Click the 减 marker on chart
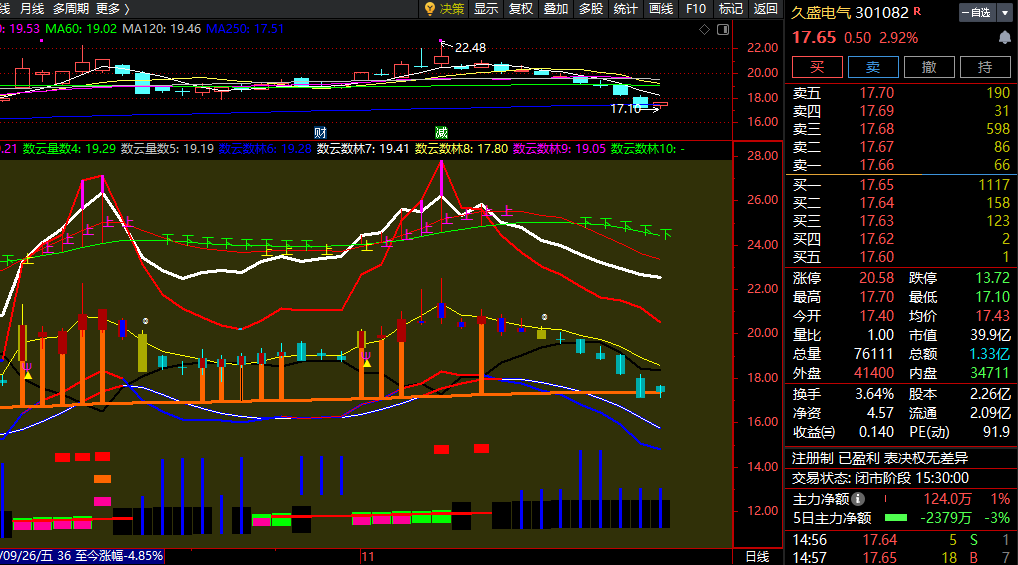The height and width of the screenshot is (565, 1018). [x=441, y=132]
